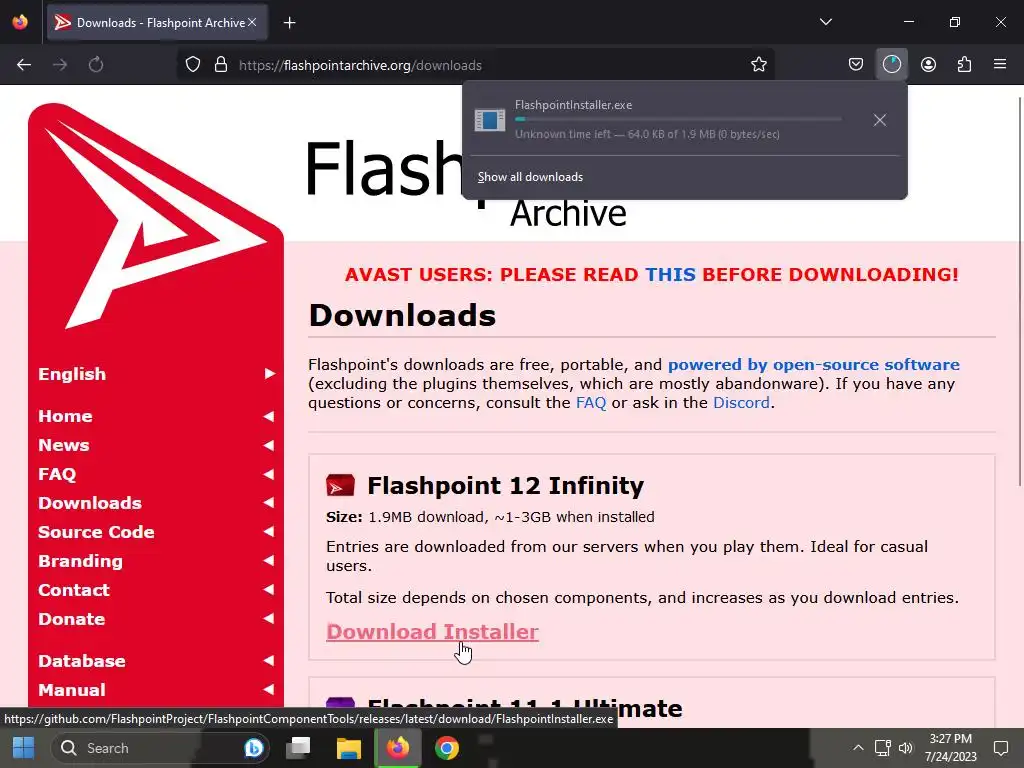Open the FAQ sidebar menu item
Screen dimensions: 1024x768
[156, 474]
